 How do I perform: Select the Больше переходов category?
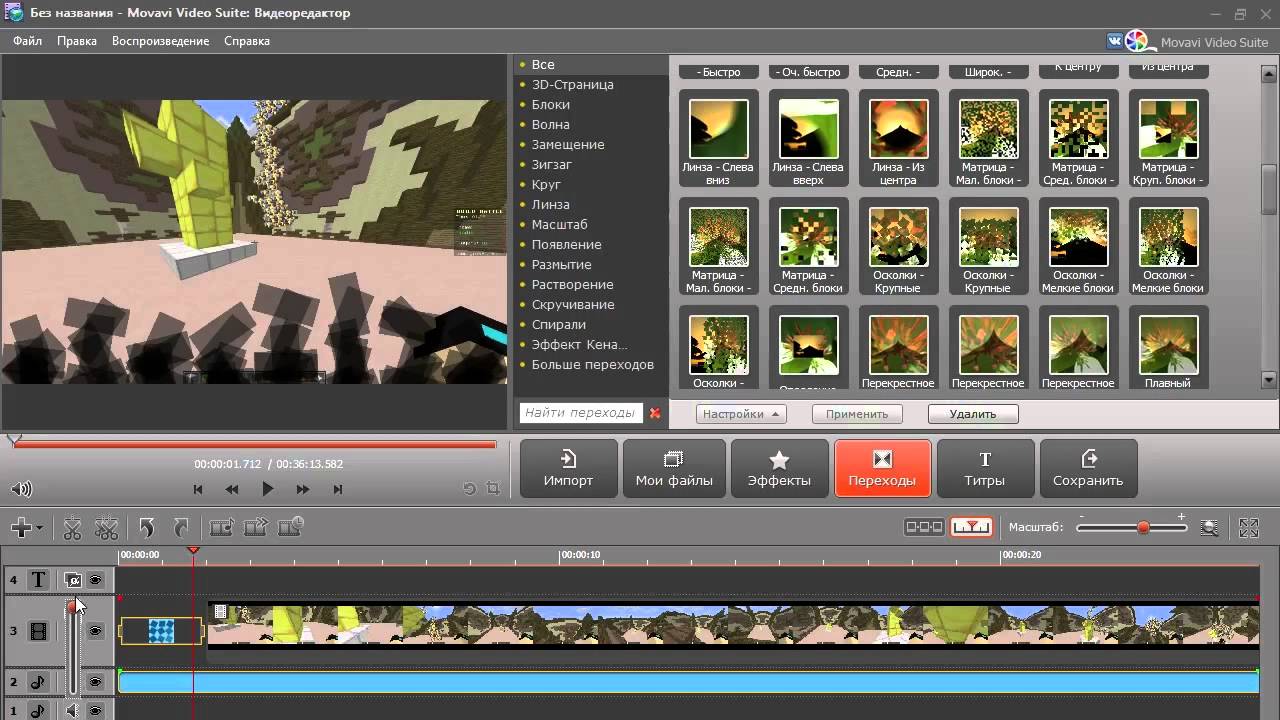591,364
